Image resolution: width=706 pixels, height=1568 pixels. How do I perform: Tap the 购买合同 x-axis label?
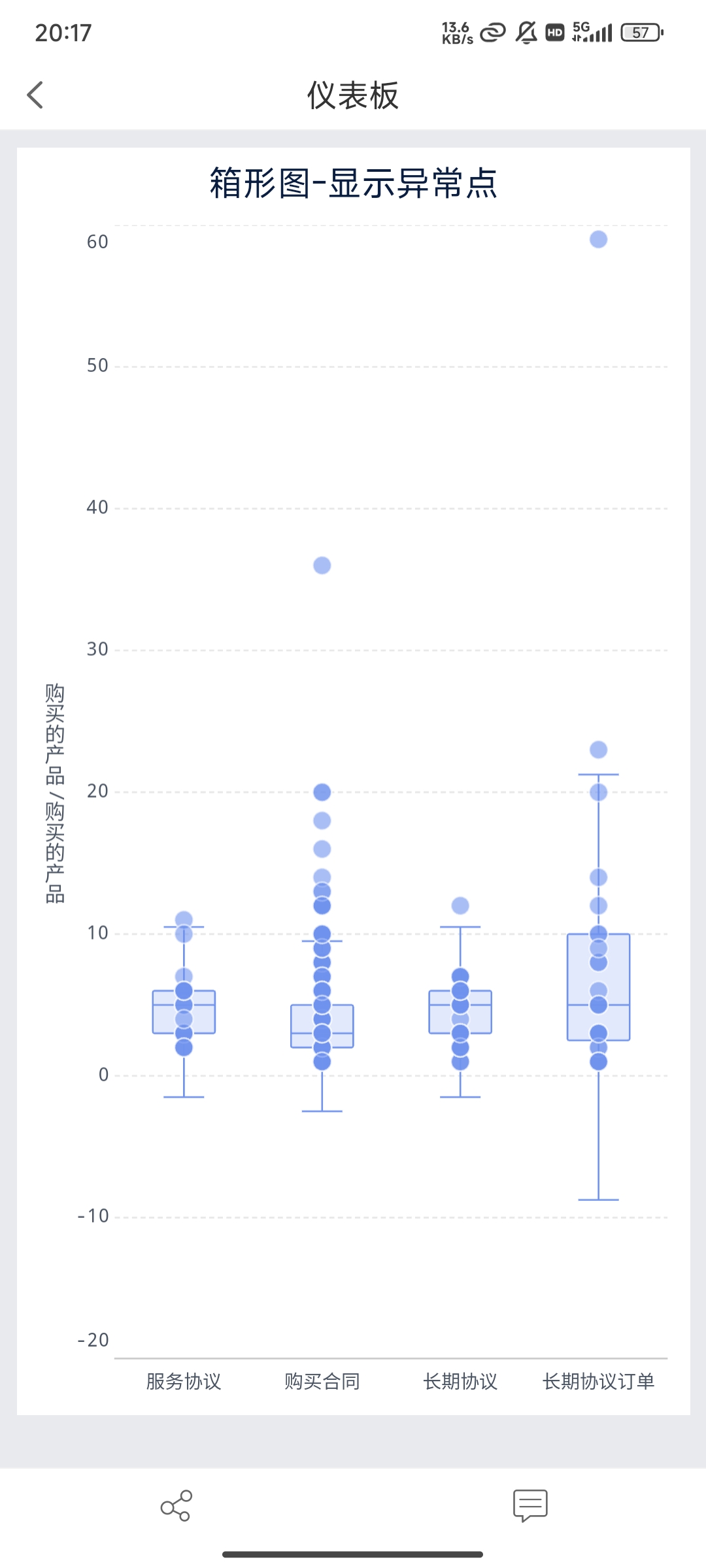click(x=322, y=1381)
